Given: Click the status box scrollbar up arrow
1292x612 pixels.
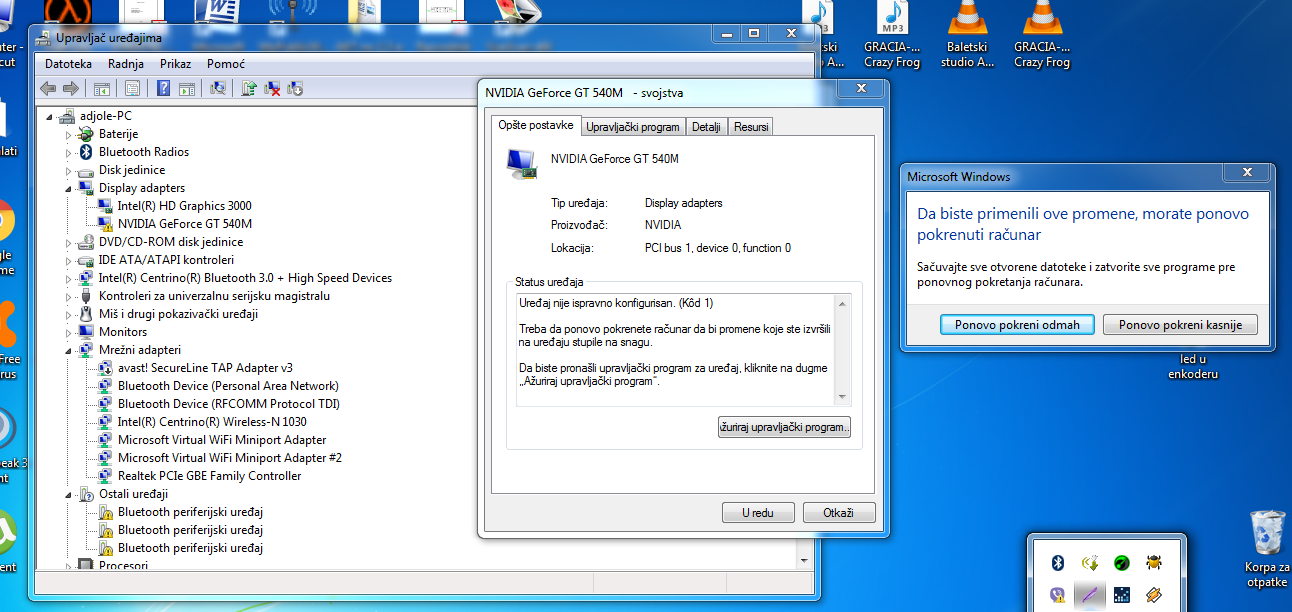Looking at the screenshot, I should (x=842, y=303).
